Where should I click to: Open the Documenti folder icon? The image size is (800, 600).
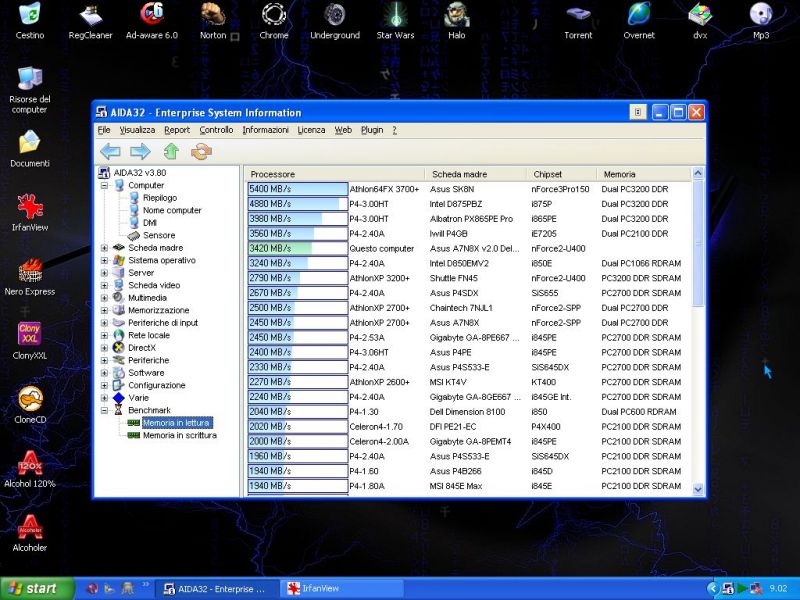tap(30, 148)
